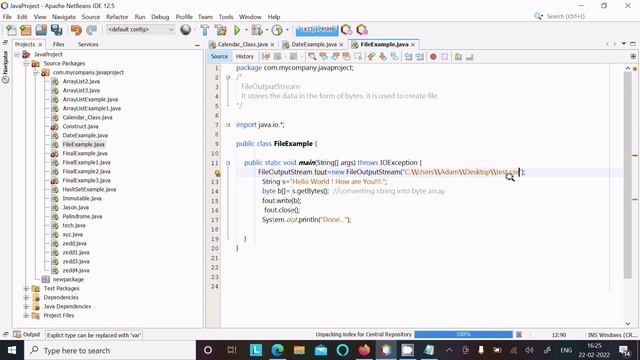Click the Shift Line Left icon
This screenshot has width=640, height=360.
point(408,57)
